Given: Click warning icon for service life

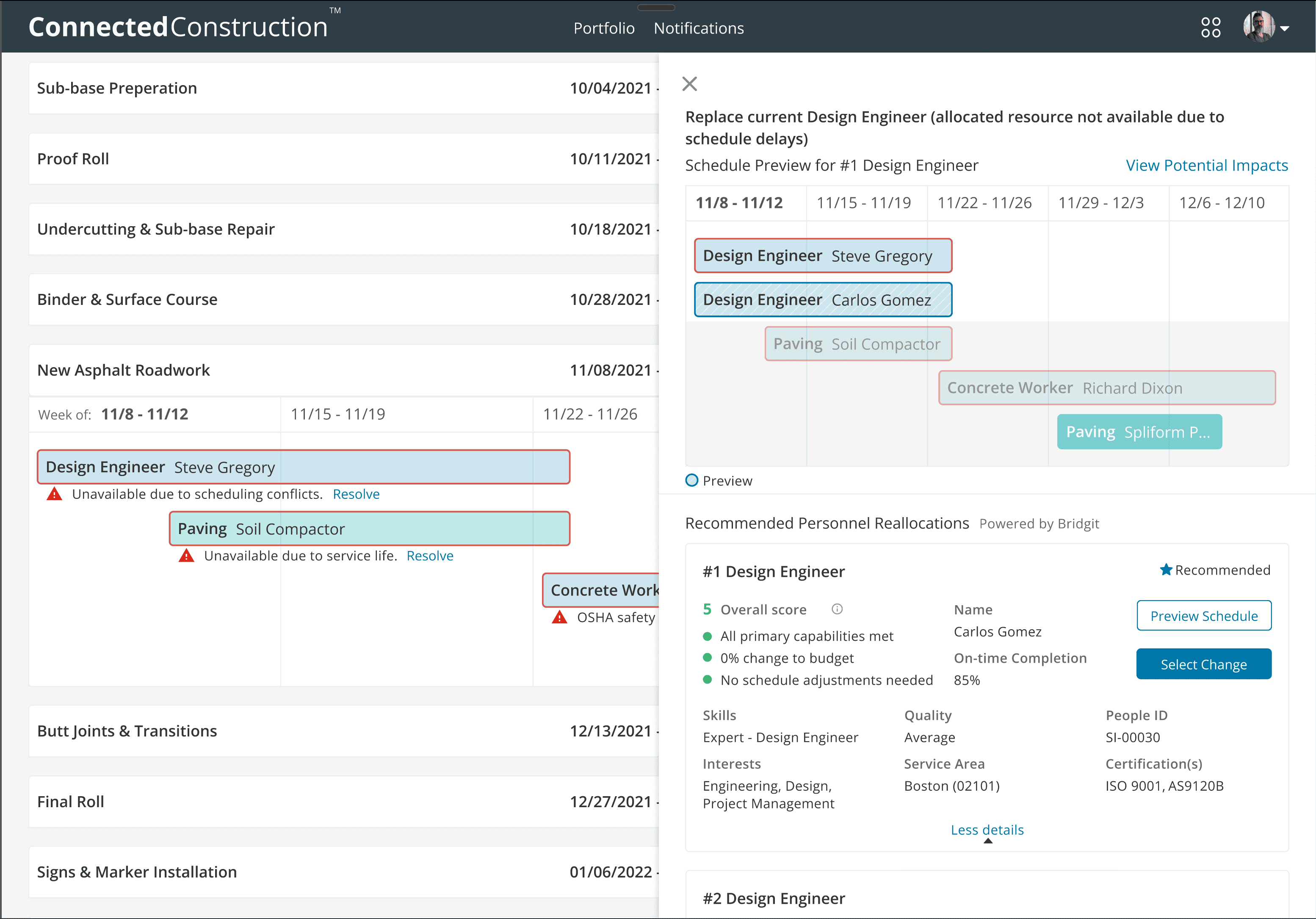Looking at the screenshot, I should click(186, 555).
